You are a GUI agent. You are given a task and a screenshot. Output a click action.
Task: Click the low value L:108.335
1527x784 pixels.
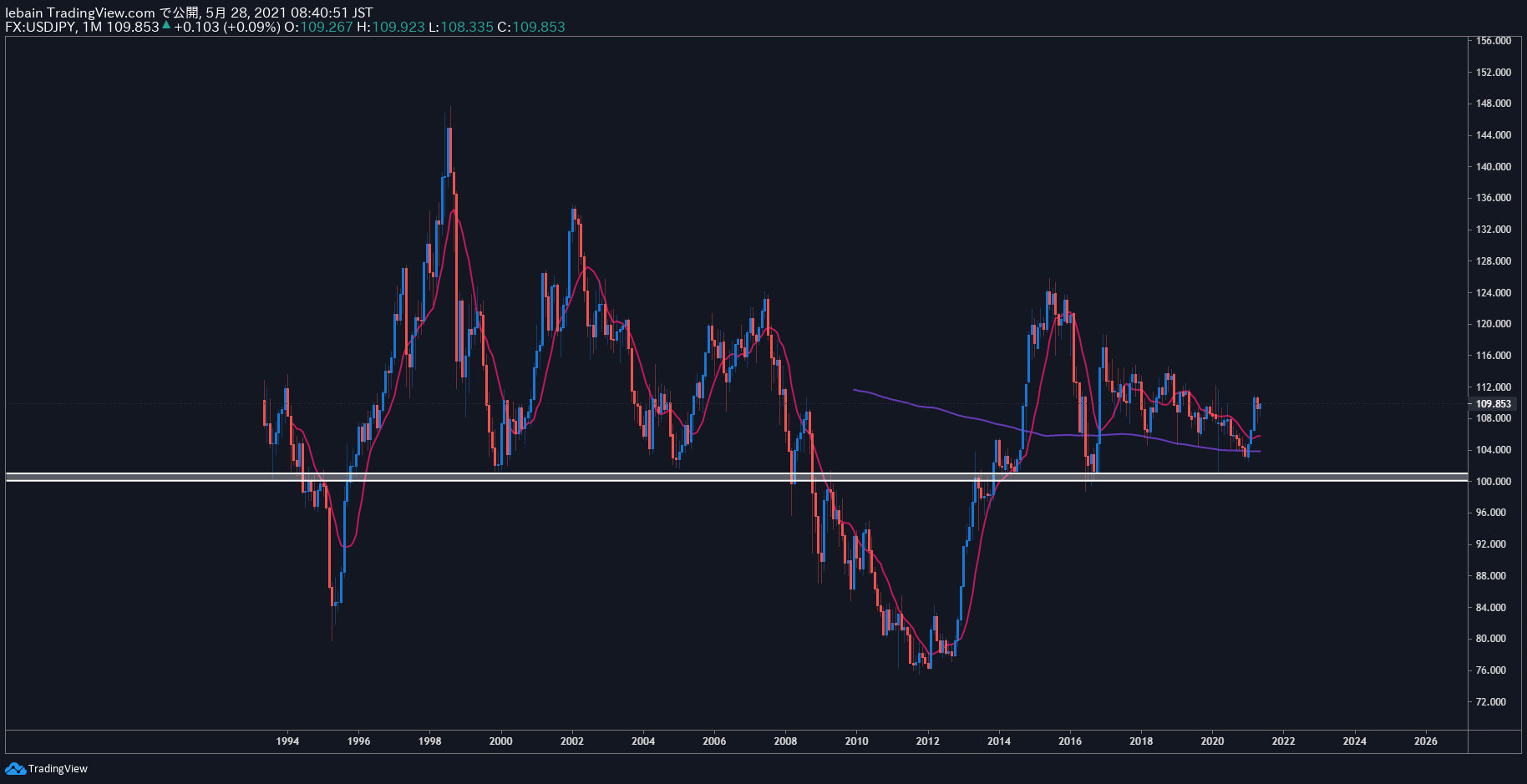[x=461, y=27]
